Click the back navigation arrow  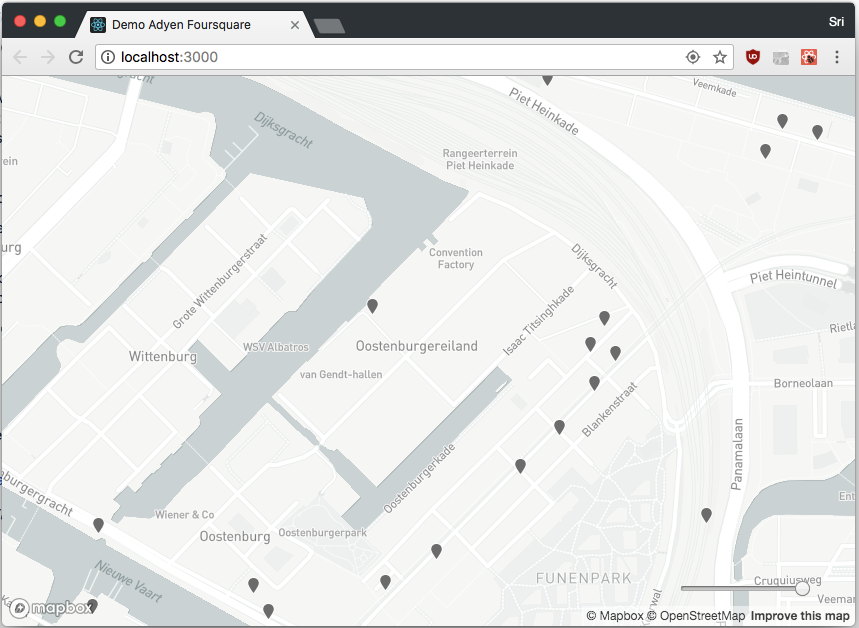click(20, 57)
